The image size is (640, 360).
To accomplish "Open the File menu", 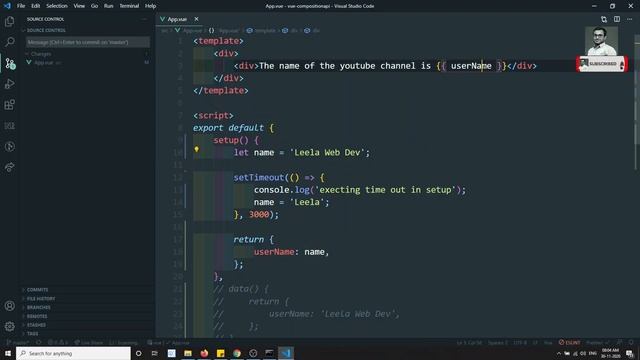I will tap(21, 6).
